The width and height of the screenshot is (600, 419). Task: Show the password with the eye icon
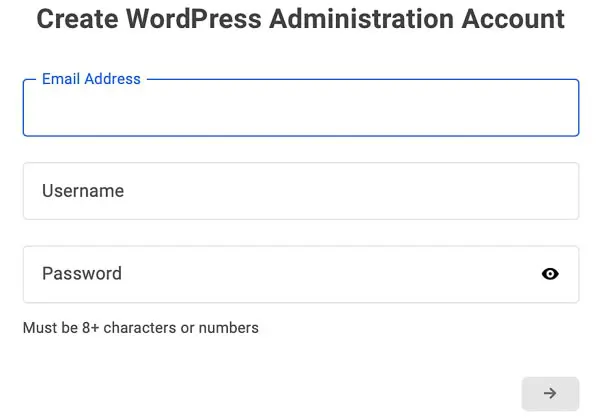tap(550, 274)
